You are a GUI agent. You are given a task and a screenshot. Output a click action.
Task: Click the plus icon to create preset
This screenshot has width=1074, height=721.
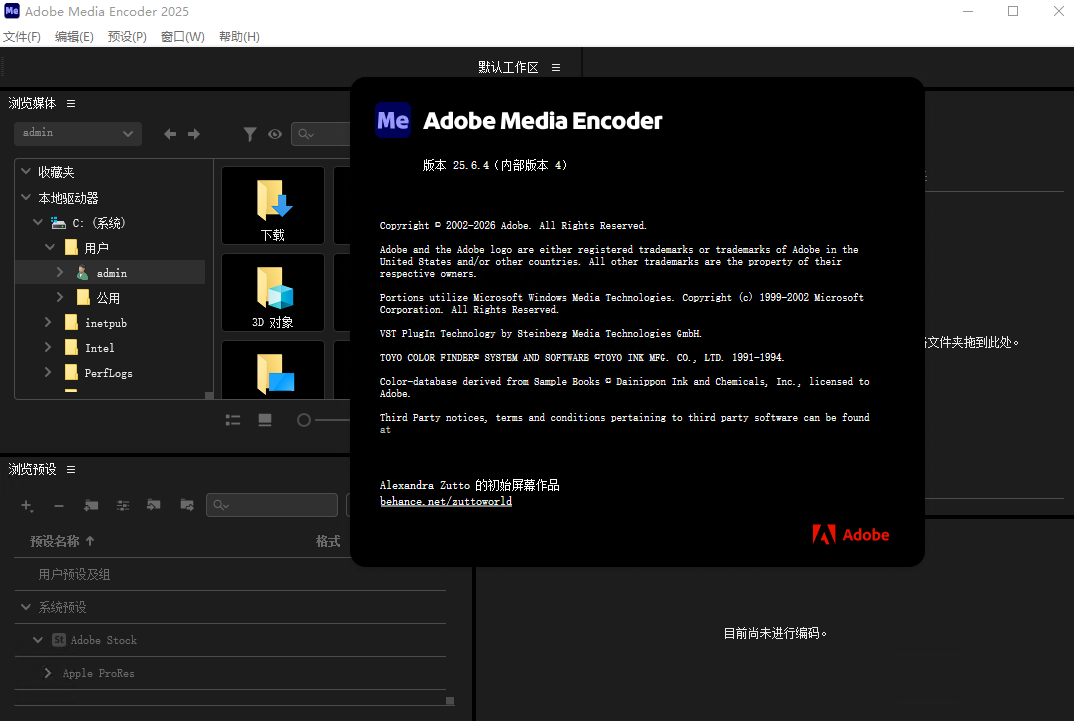pos(27,505)
